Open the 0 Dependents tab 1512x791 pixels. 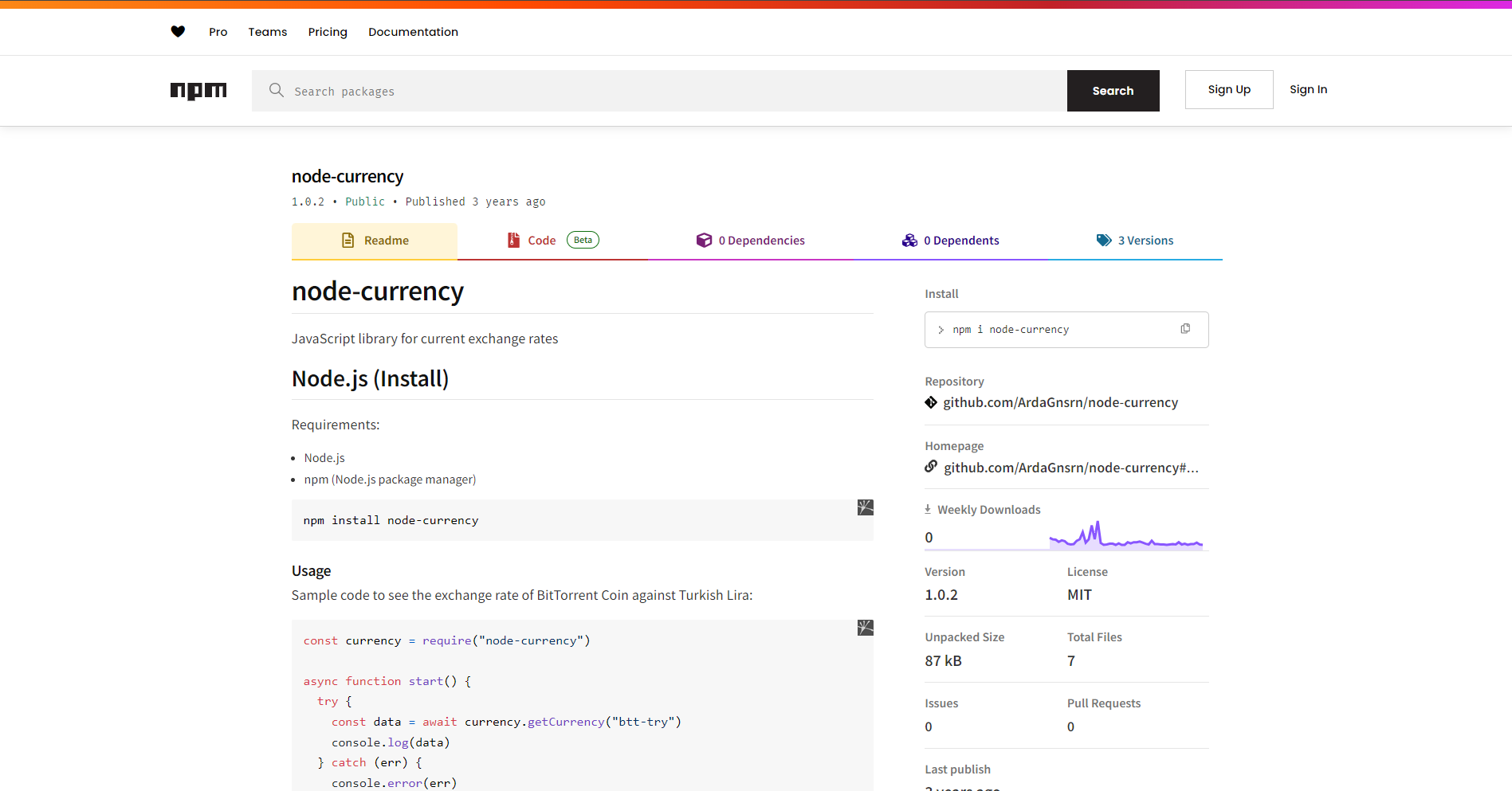pos(951,241)
